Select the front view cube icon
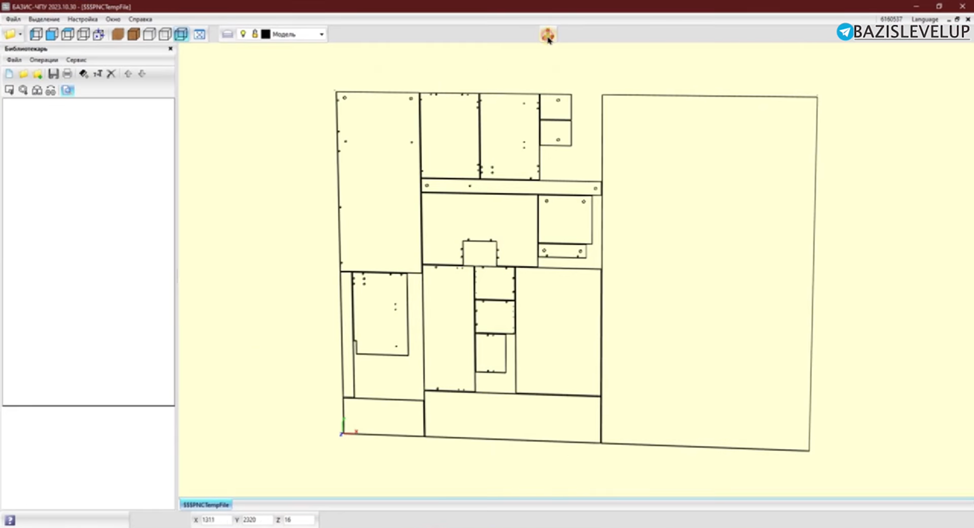974x528 pixels. click(x=36, y=34)
